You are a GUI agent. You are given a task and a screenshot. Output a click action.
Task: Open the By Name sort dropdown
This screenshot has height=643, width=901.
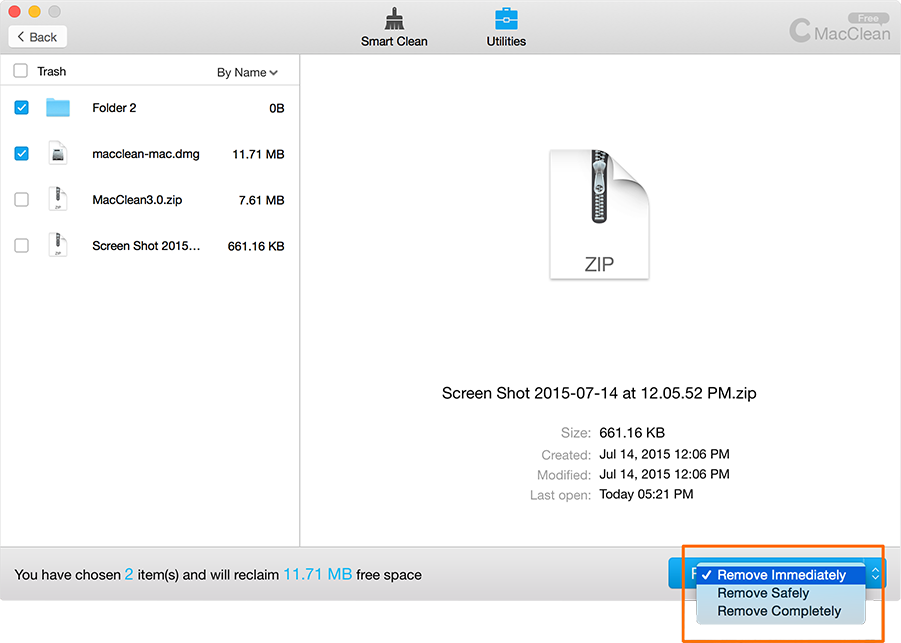pos(247,72)
